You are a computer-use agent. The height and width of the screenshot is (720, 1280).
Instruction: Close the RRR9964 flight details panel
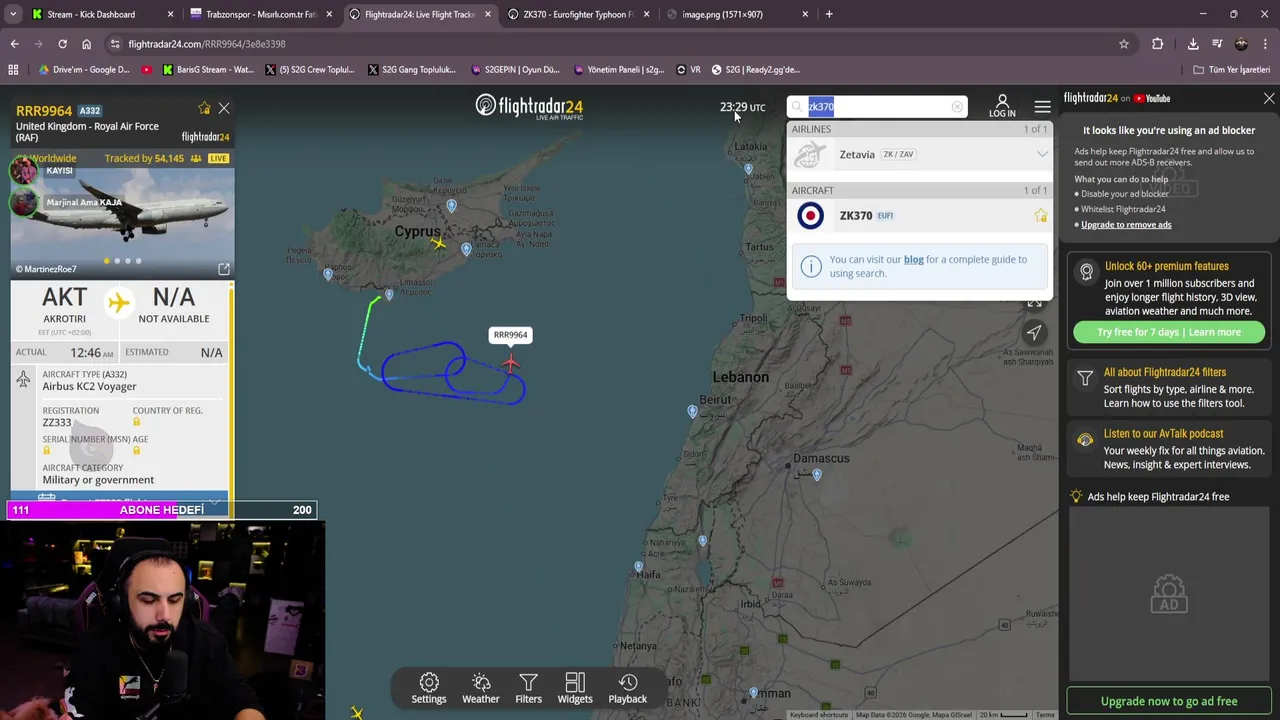point(224,108)
